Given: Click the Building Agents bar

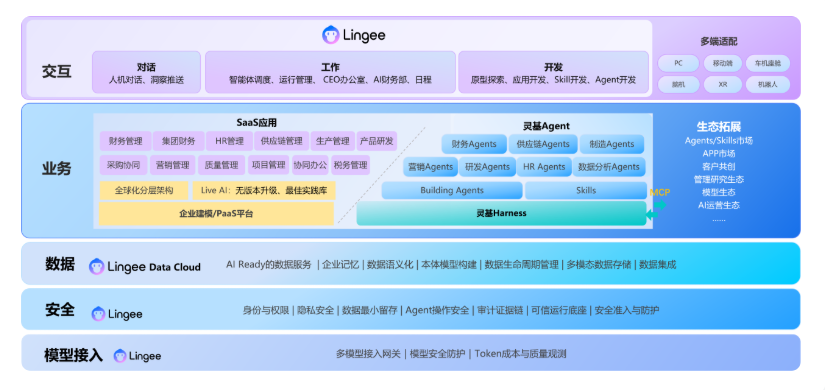Looking at the screenshot, I should [452, 190].
